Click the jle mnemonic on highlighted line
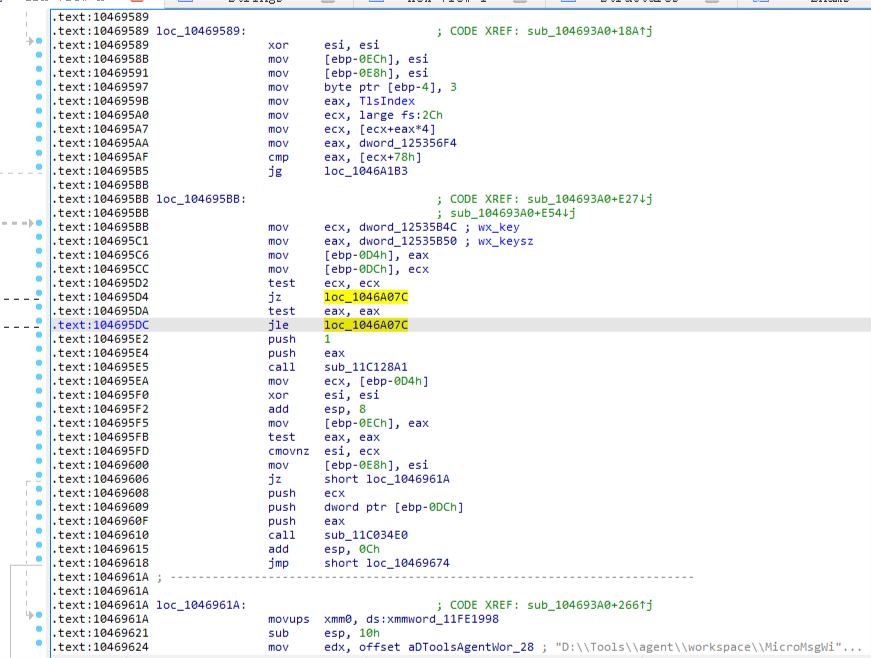 pos(278,325)
